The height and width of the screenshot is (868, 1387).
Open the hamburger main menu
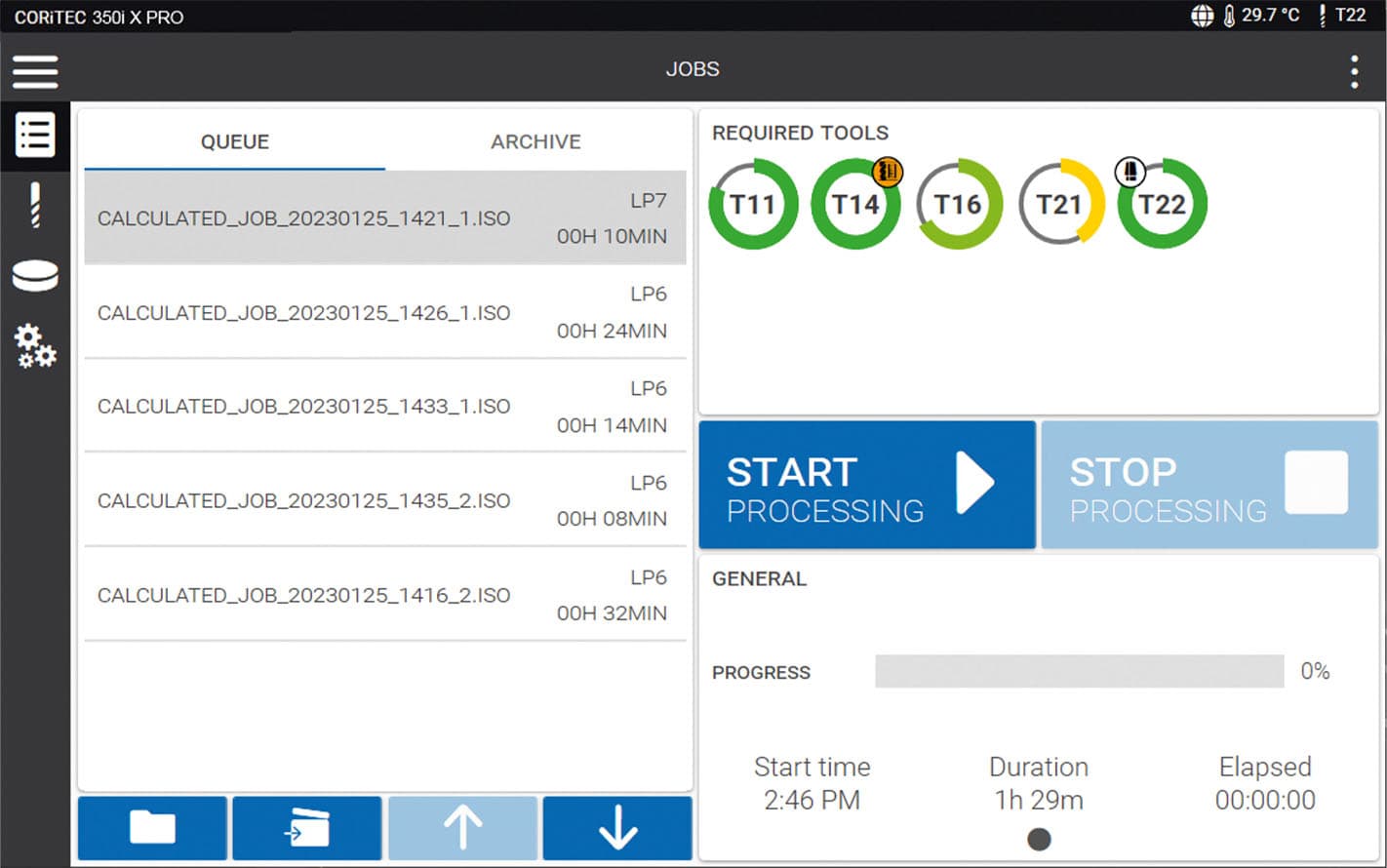(35, 70)
